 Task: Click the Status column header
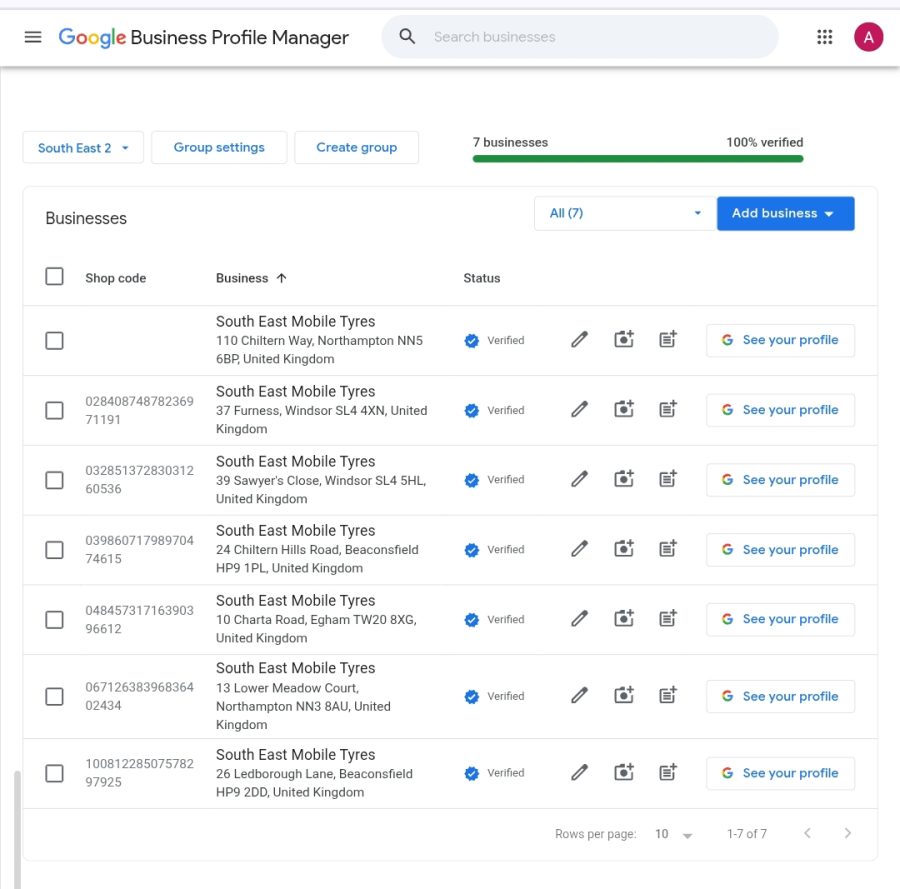click(x=482, y=278)
